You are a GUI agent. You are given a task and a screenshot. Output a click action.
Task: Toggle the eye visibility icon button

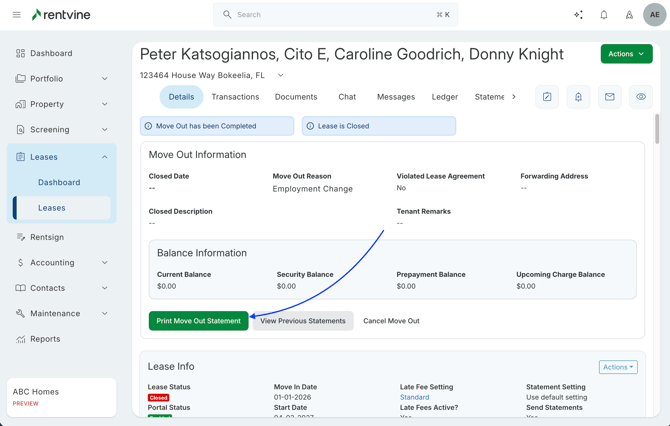641,97
